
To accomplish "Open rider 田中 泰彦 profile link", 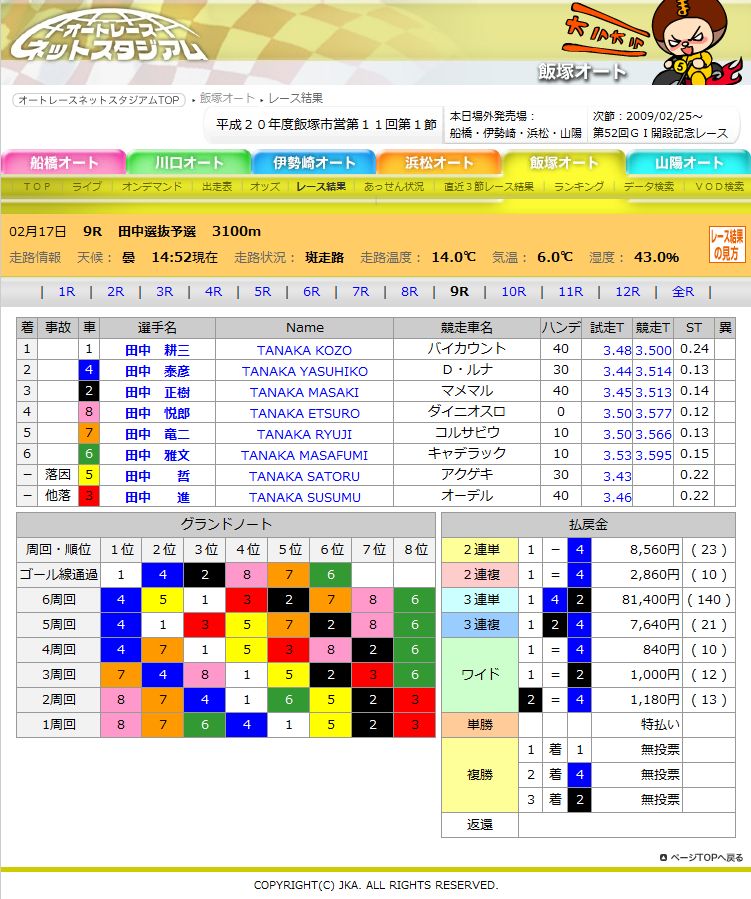I will (x=157, y=371).
